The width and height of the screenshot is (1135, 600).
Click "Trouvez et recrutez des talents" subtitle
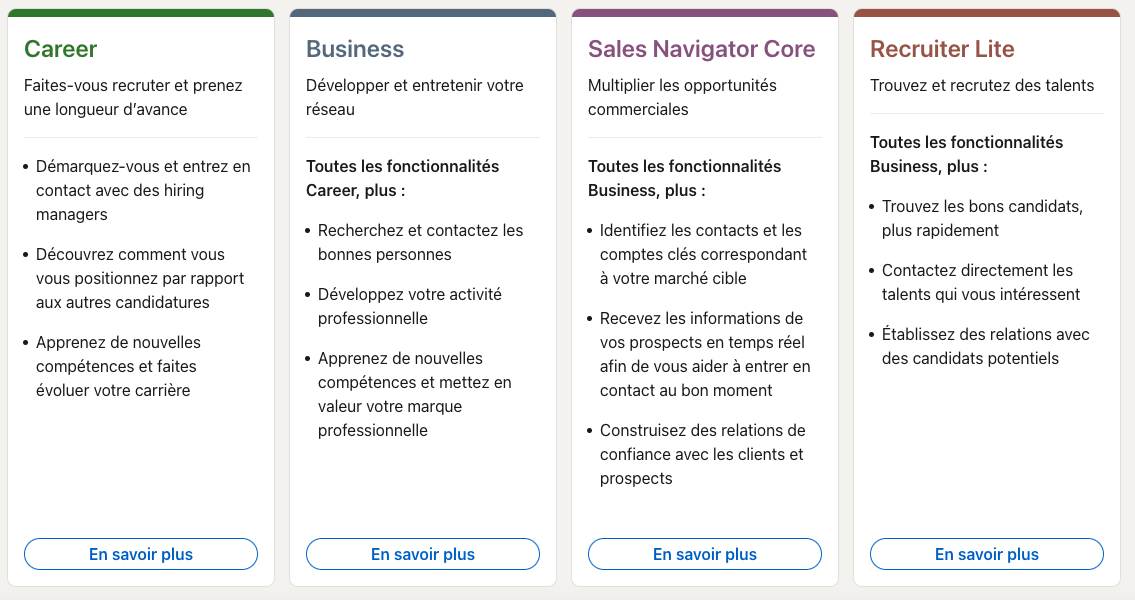(x=982, y=85)
